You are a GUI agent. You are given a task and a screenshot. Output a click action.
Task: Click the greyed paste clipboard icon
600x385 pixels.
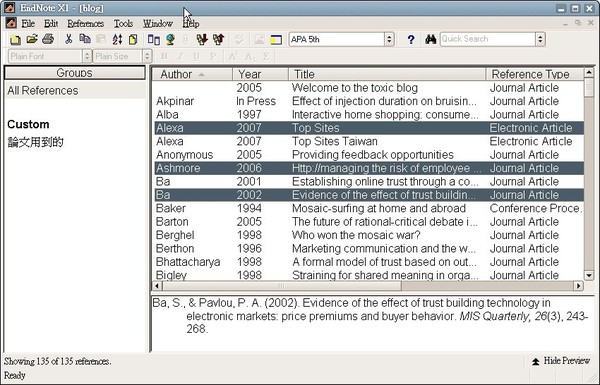click(x=101, y=39)
